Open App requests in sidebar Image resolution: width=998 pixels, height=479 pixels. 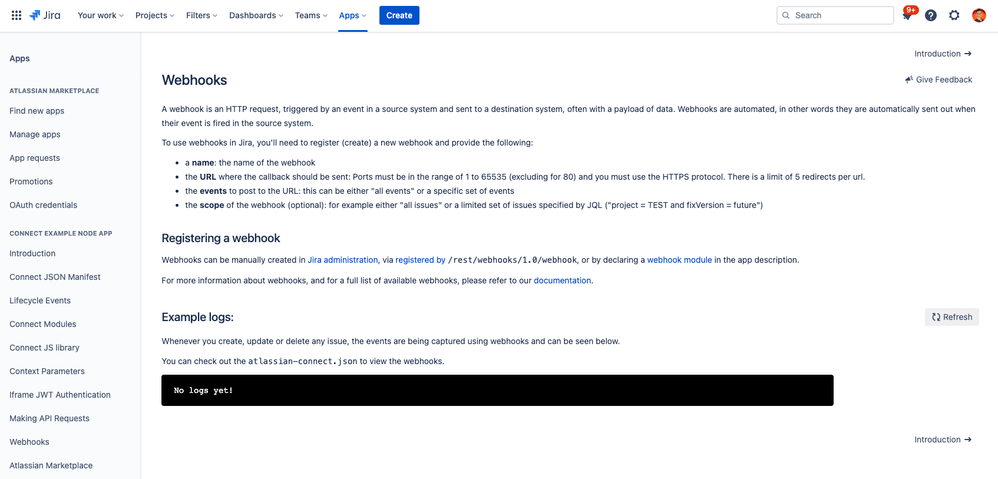tap(35, 158)
